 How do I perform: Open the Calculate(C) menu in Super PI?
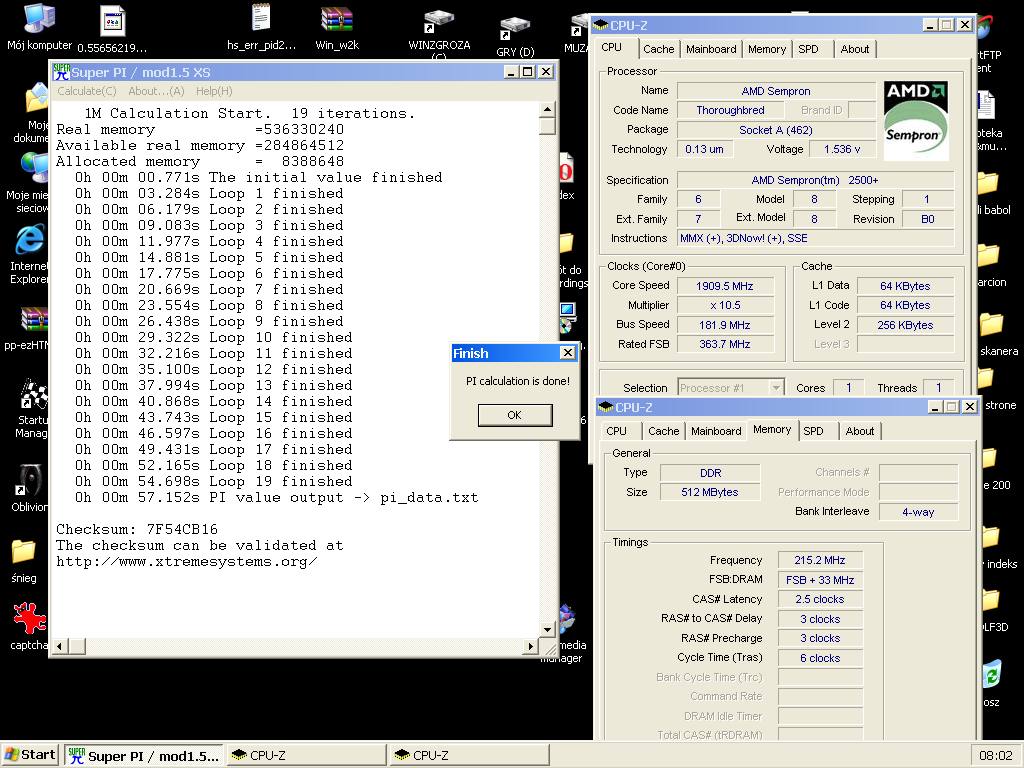coord(87,91)
